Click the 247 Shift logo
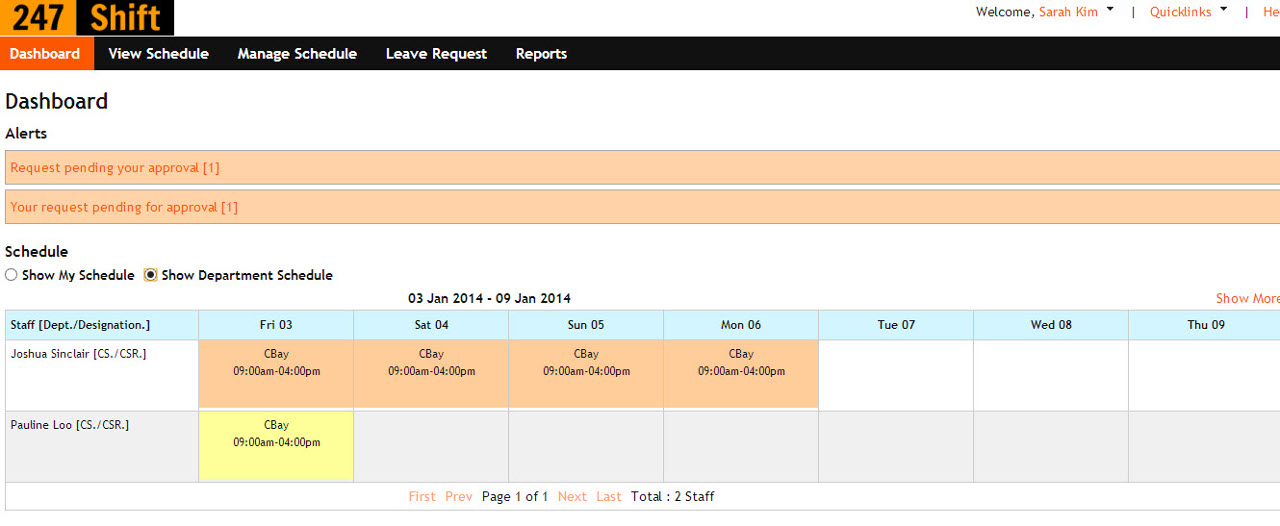This screenshot has width=1280, height=526. click(87, 18)
